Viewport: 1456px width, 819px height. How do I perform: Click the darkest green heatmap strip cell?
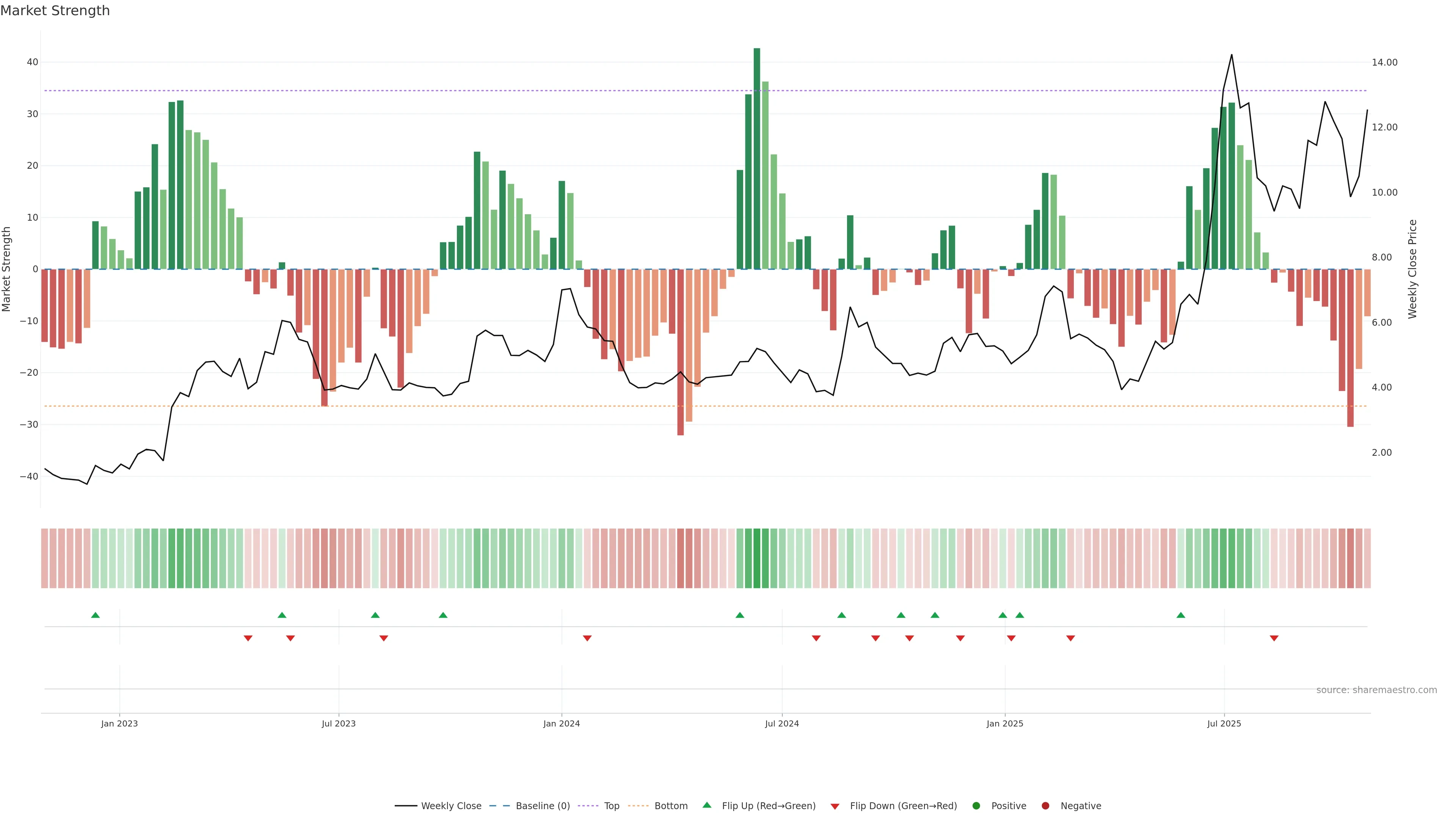coord(757,559)
